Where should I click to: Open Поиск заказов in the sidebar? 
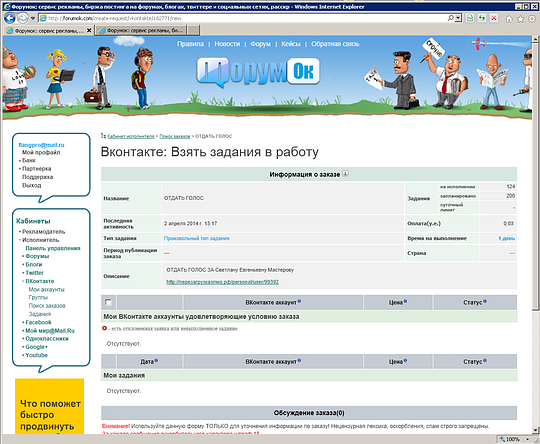click(47, 306)
